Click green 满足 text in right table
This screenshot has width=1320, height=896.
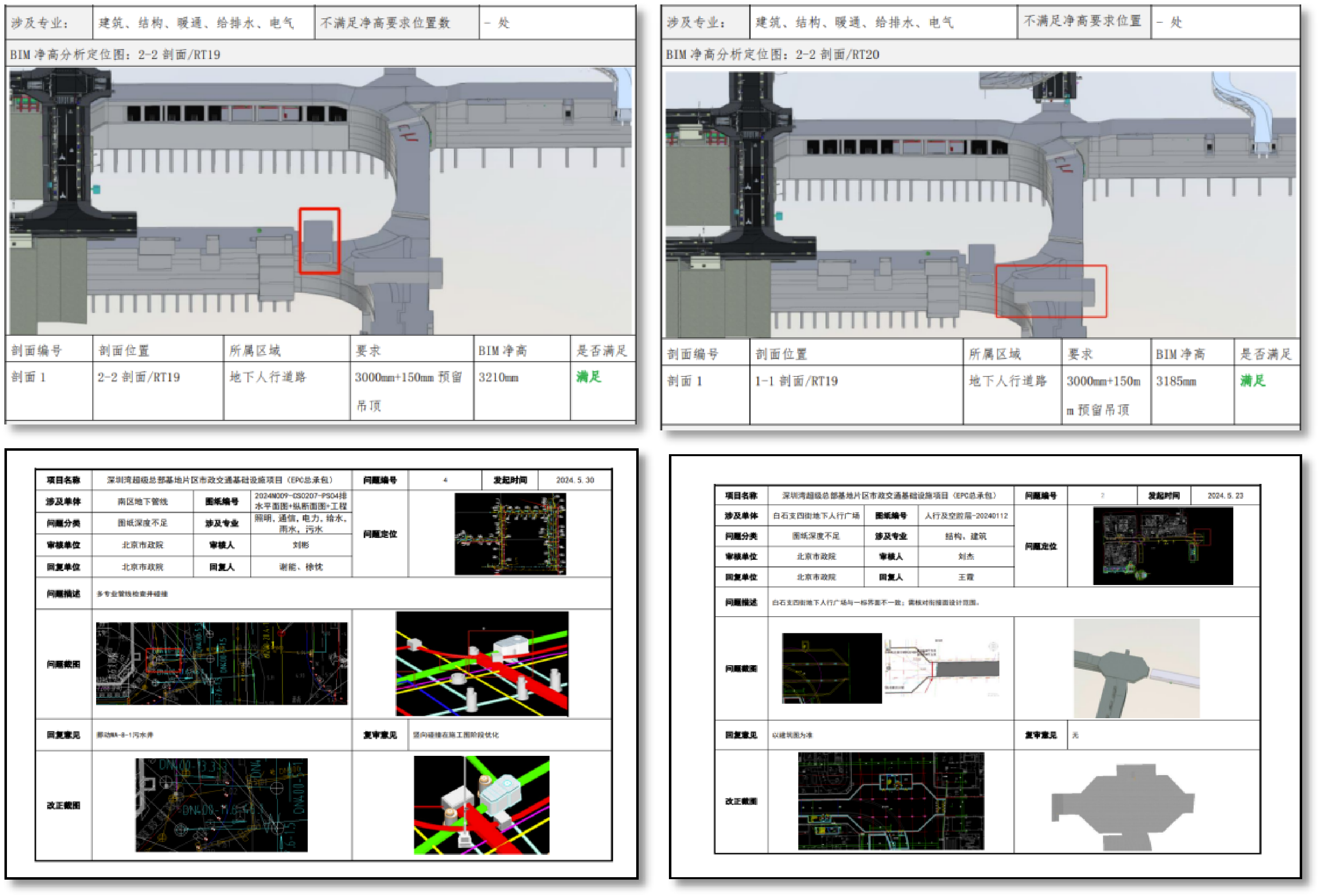pos(1253,380)
